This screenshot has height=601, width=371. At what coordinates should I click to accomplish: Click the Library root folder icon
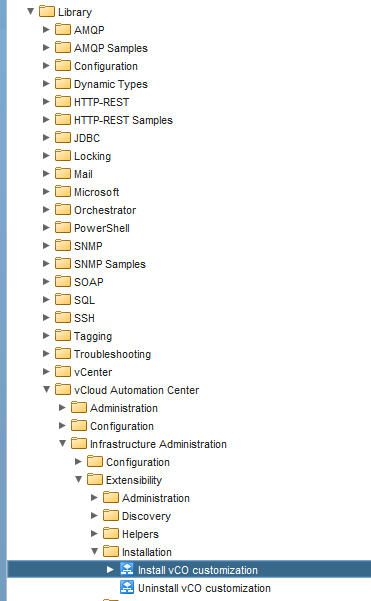47,11
